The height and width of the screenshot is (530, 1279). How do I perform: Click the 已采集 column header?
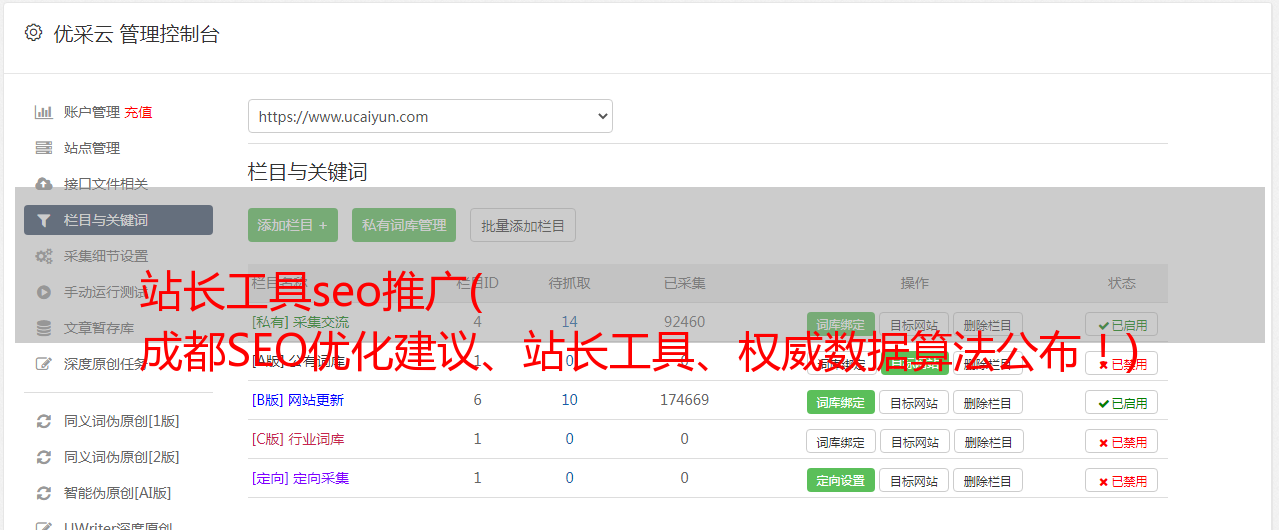click(684, 283)
